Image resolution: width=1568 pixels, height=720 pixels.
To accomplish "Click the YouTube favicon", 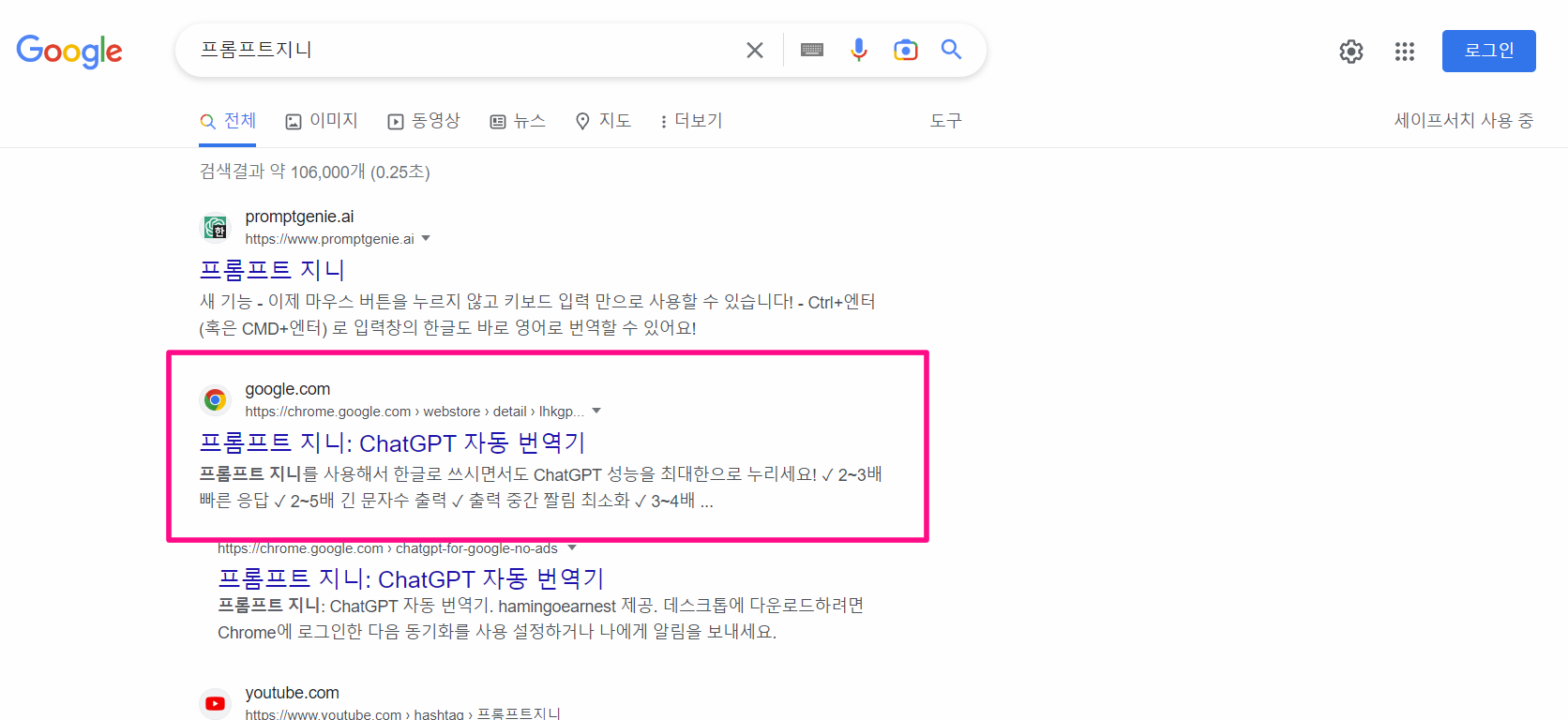I will coord(216,703).
